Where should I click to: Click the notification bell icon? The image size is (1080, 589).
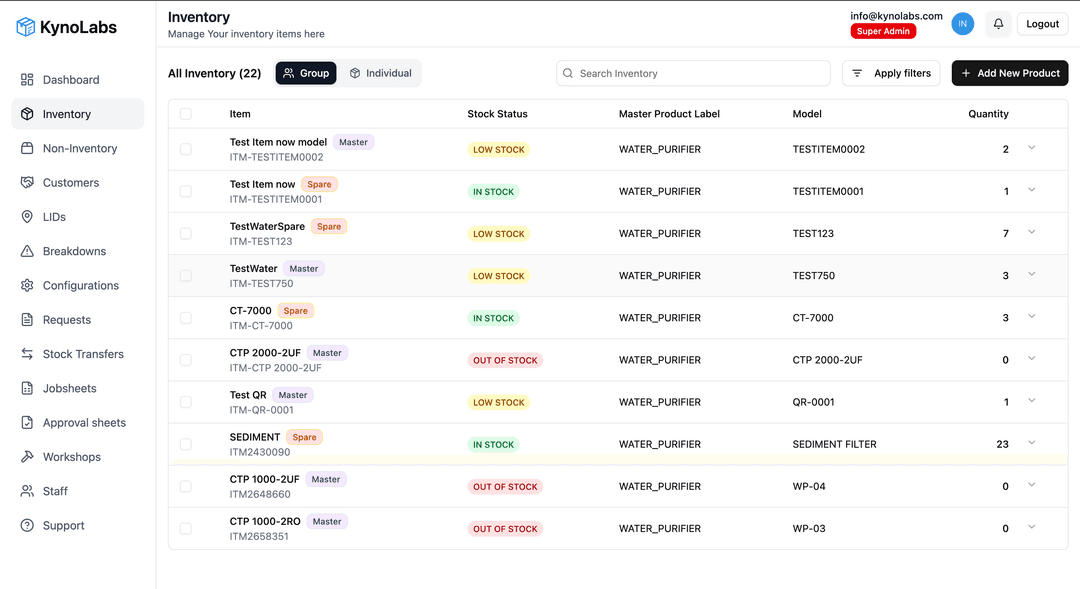(x=998, y=24)
